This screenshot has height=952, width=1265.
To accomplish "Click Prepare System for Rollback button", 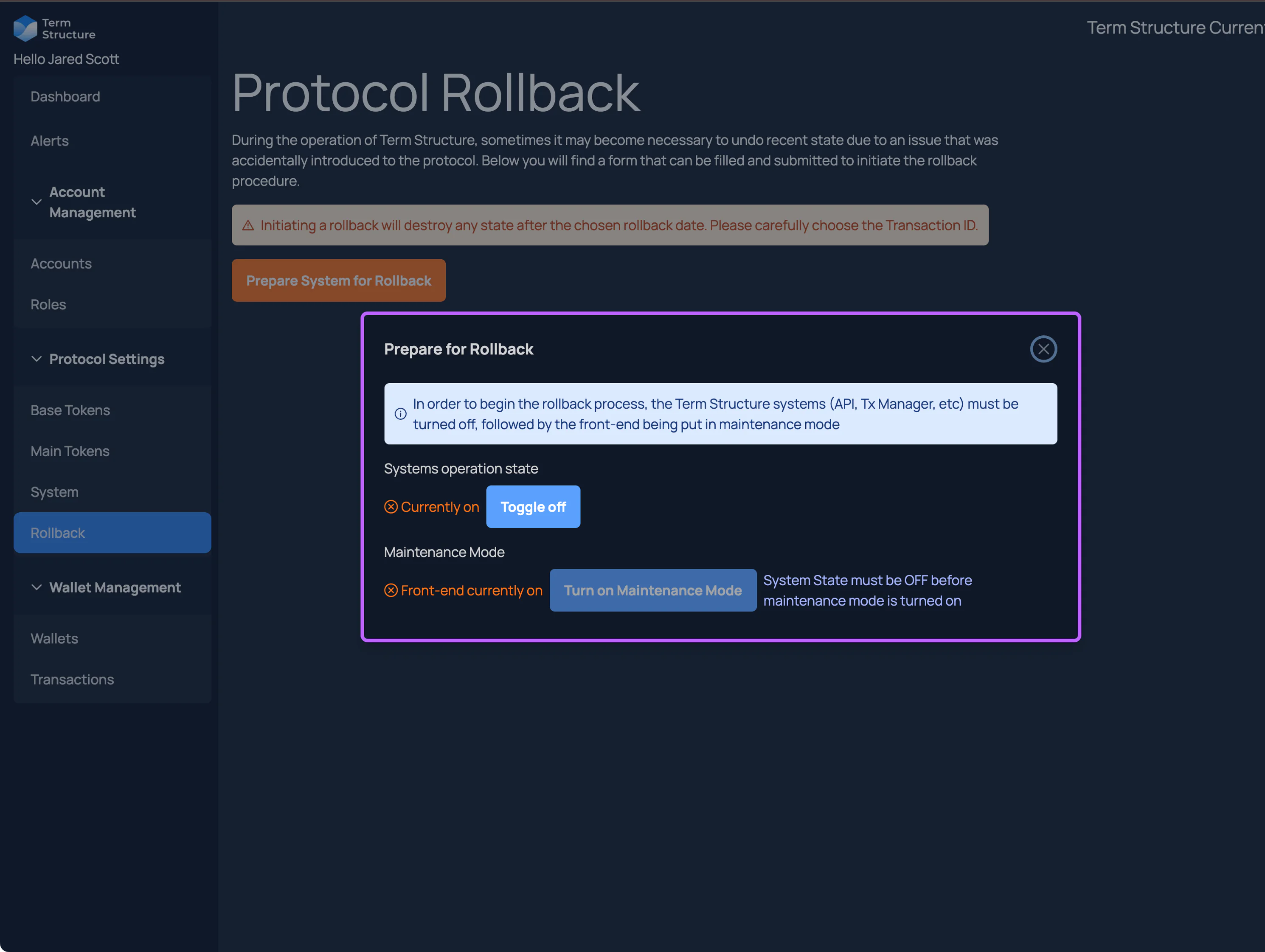I will coord(339,280).
